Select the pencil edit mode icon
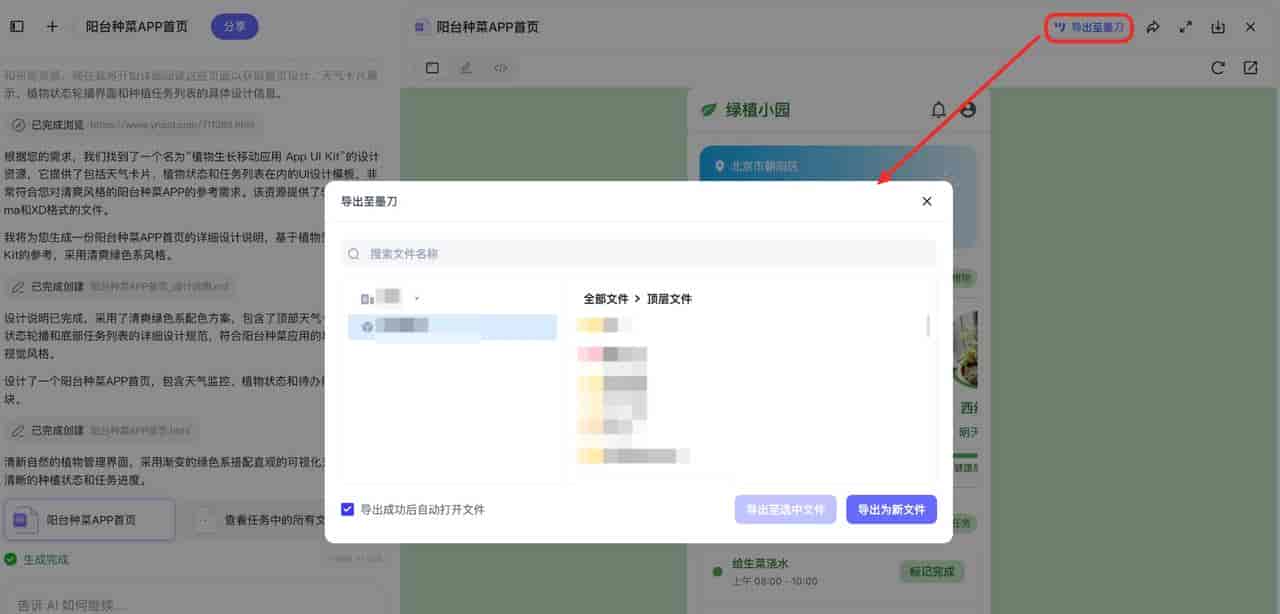The image size is (1280, 614). pos(466,68)
